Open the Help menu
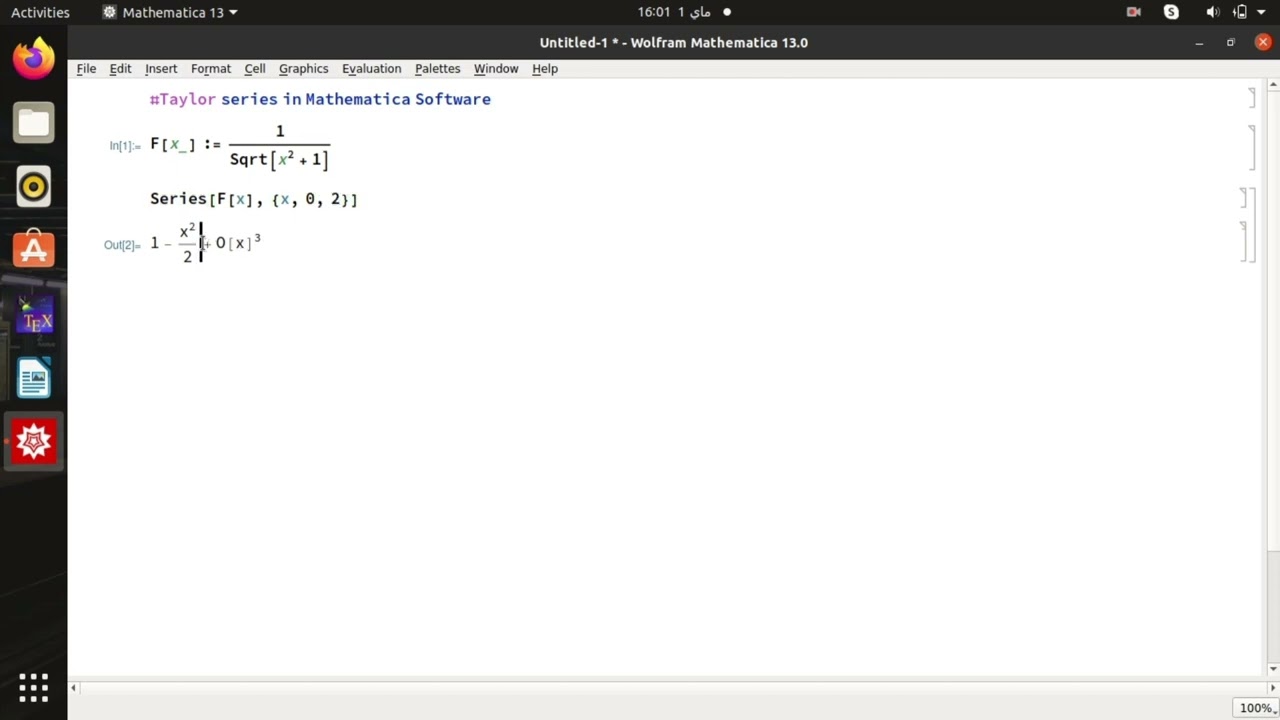 click(x=545, y=68)
